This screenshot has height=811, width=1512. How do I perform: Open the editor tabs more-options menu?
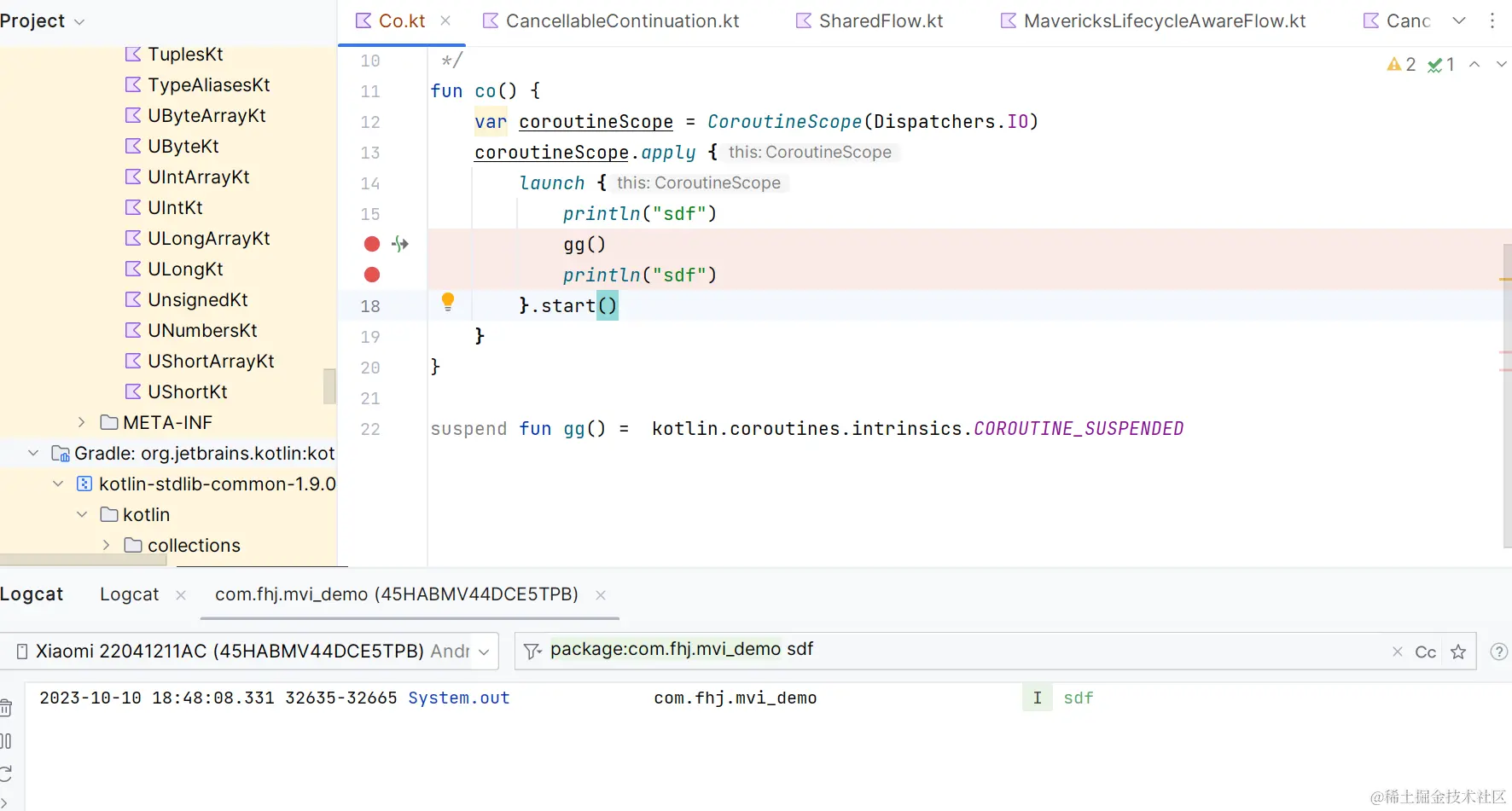coord(1492,21)
